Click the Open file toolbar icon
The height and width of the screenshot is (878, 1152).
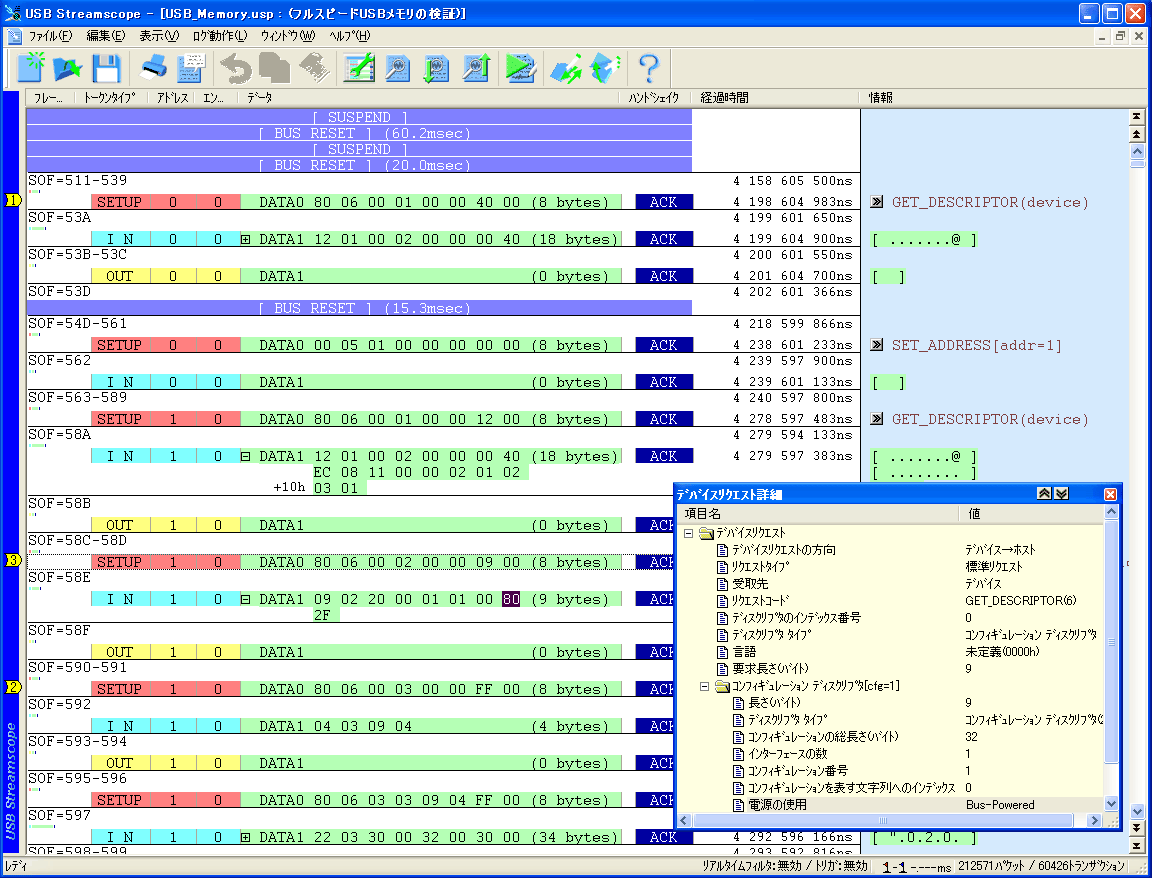pyautogui.click(x=68, y=68)
